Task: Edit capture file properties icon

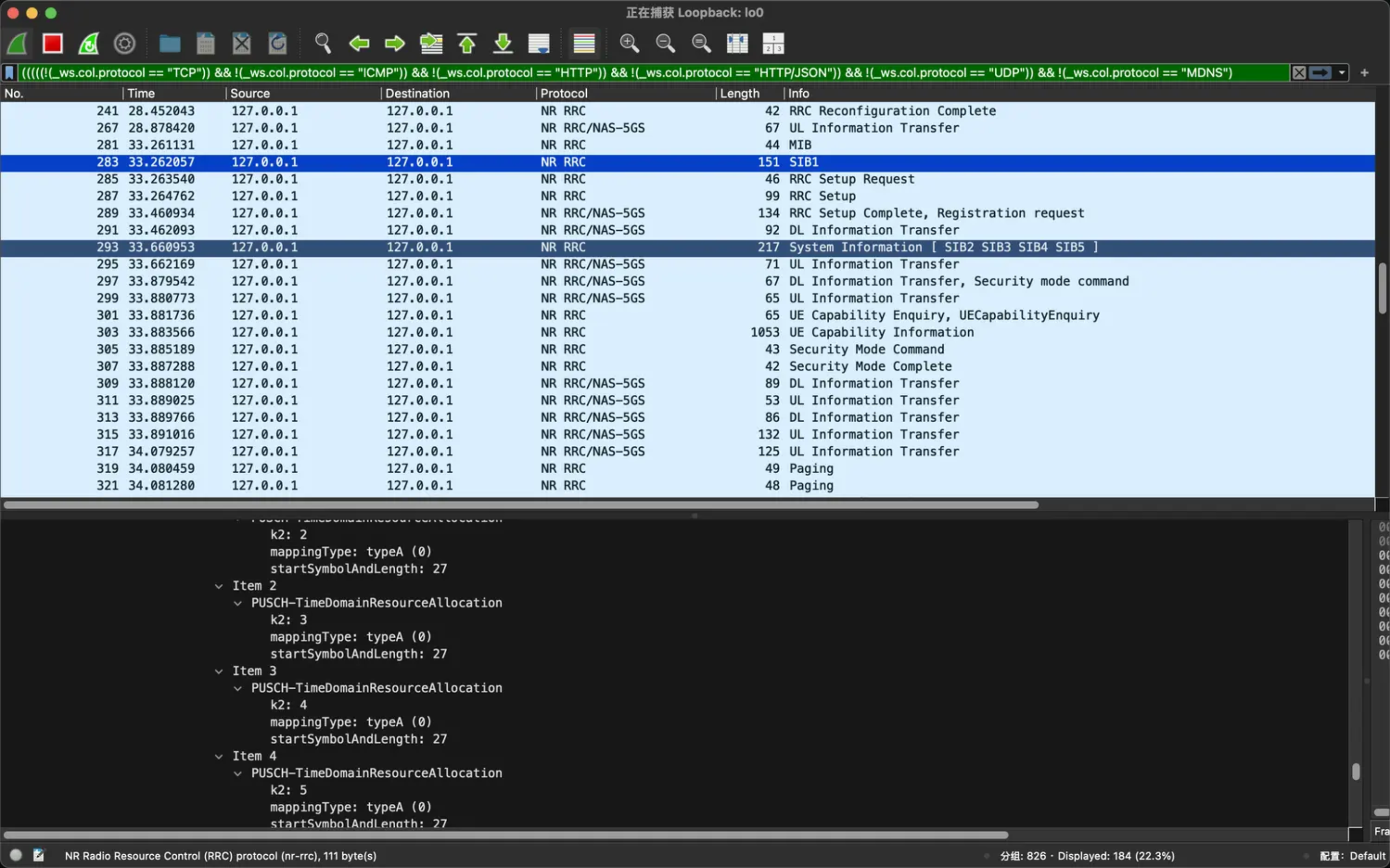Action: click(x=38, y=855)
